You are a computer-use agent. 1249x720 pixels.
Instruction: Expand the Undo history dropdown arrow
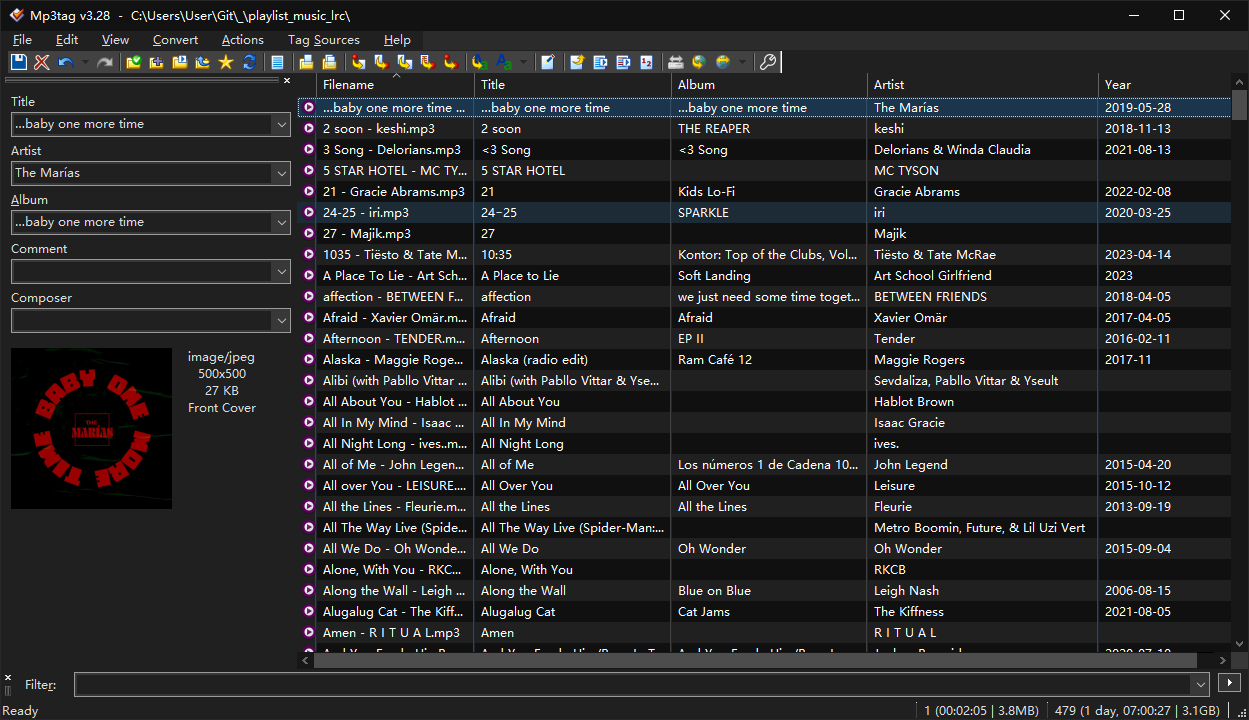pos(85,62)
